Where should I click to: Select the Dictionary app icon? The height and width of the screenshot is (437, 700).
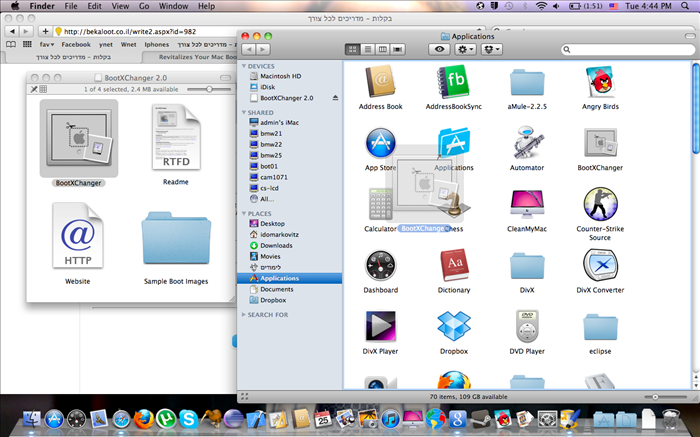click(x=454, y=266)
